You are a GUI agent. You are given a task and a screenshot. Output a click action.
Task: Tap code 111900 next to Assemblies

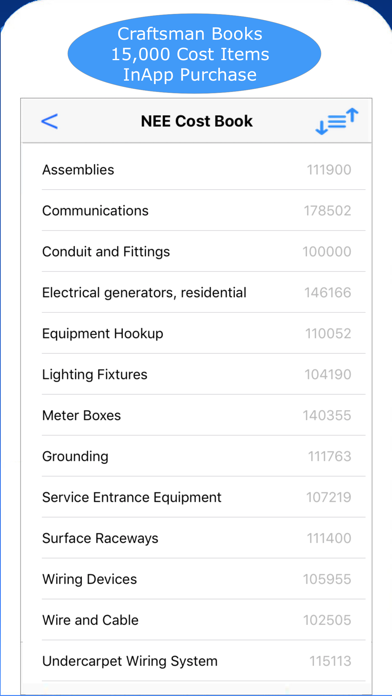[329, 170]
